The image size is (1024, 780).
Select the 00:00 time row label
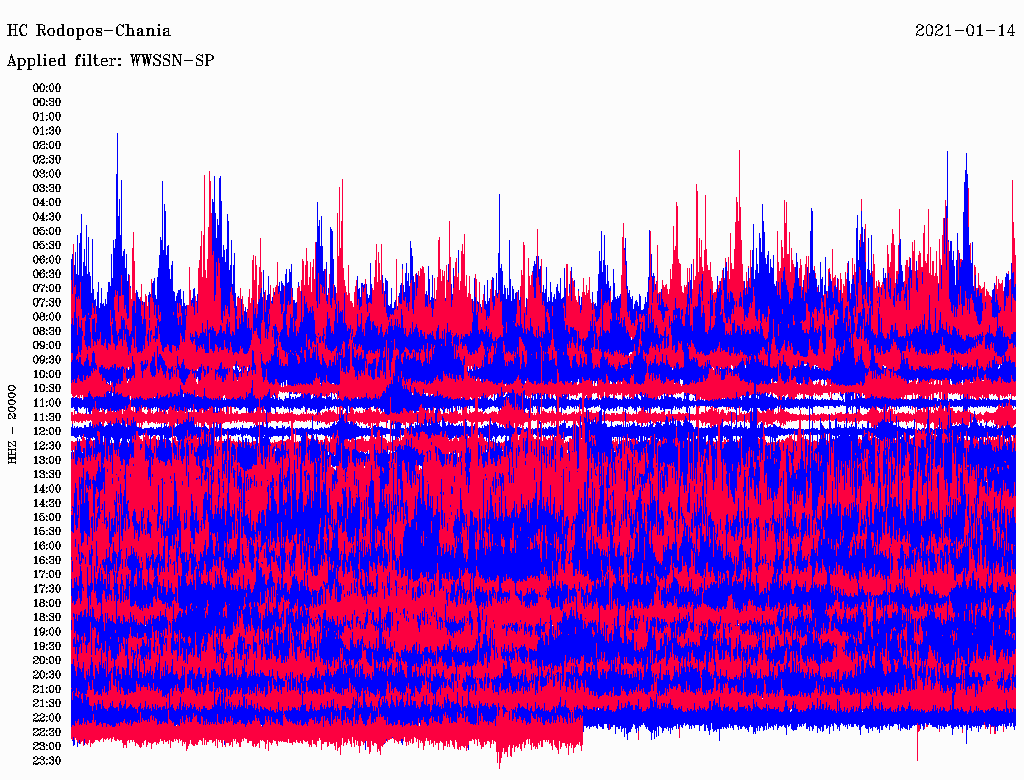(47, 88)
